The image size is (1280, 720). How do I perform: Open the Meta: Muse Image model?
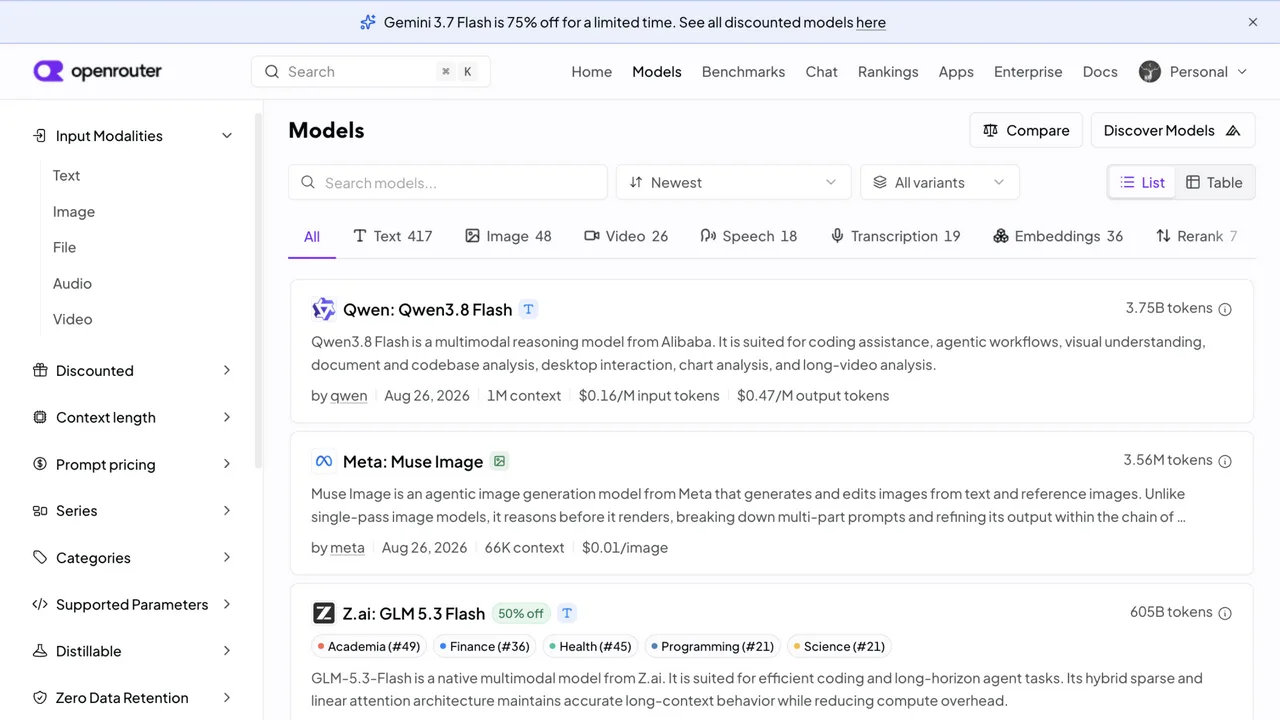pyautogui.click(x=413, y=462)
